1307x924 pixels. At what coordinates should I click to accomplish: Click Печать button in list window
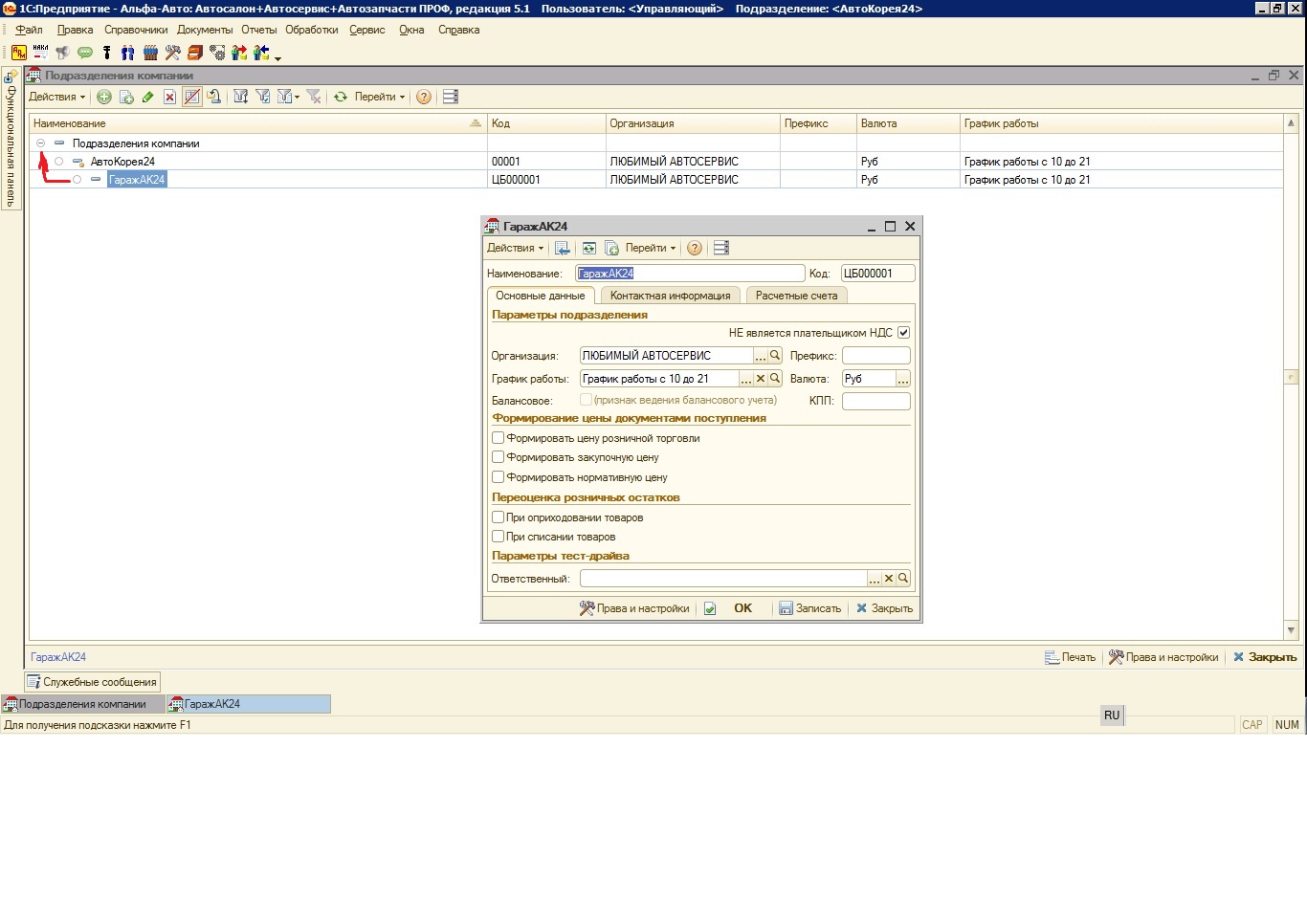(1071, 657)
